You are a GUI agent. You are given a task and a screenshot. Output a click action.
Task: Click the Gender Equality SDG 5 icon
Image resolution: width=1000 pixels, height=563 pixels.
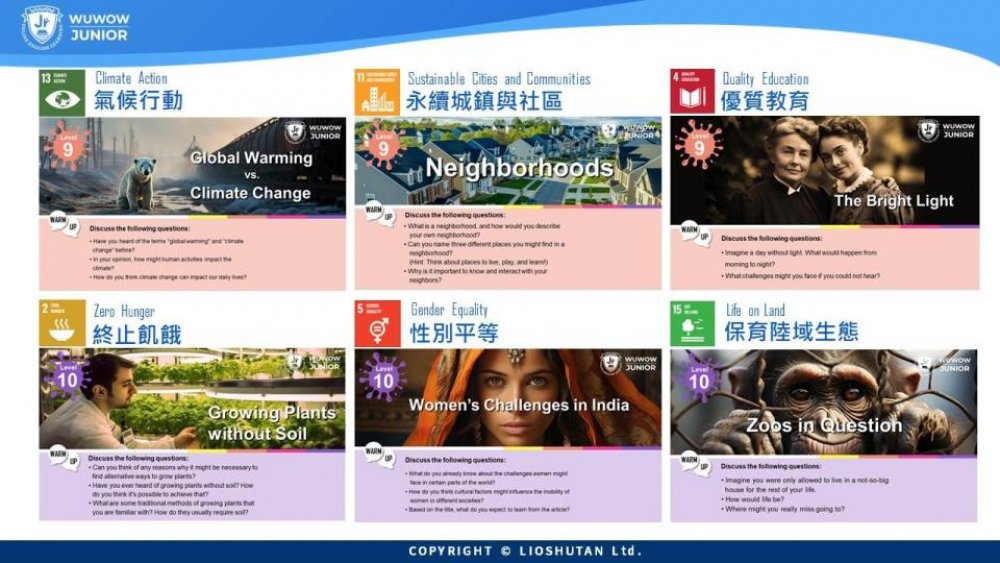coord(377,324)
